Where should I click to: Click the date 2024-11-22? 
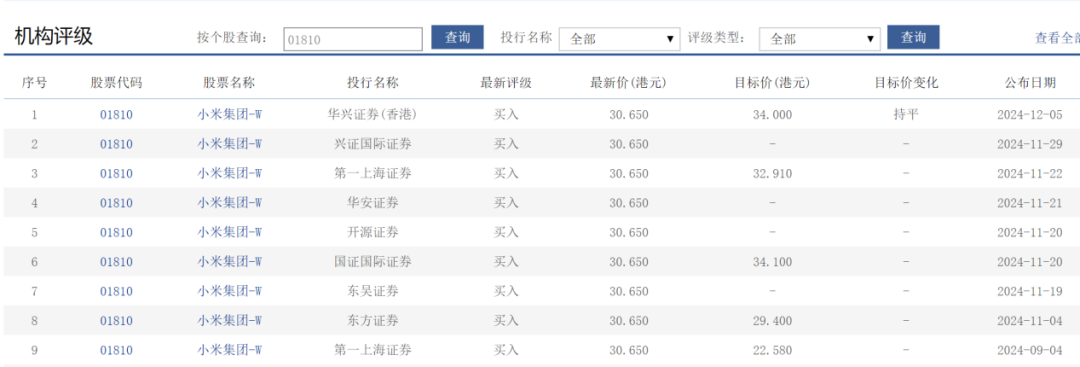(1030, 174)
